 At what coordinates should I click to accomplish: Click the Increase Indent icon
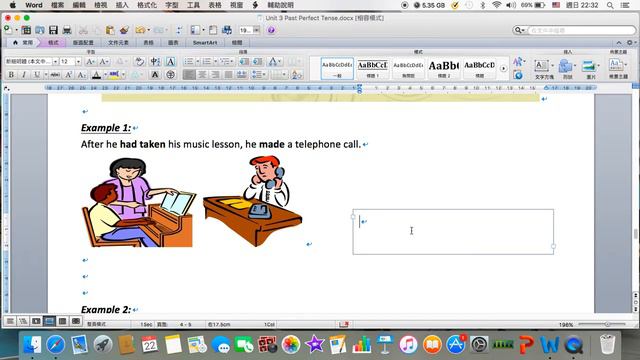click(258, 62)
